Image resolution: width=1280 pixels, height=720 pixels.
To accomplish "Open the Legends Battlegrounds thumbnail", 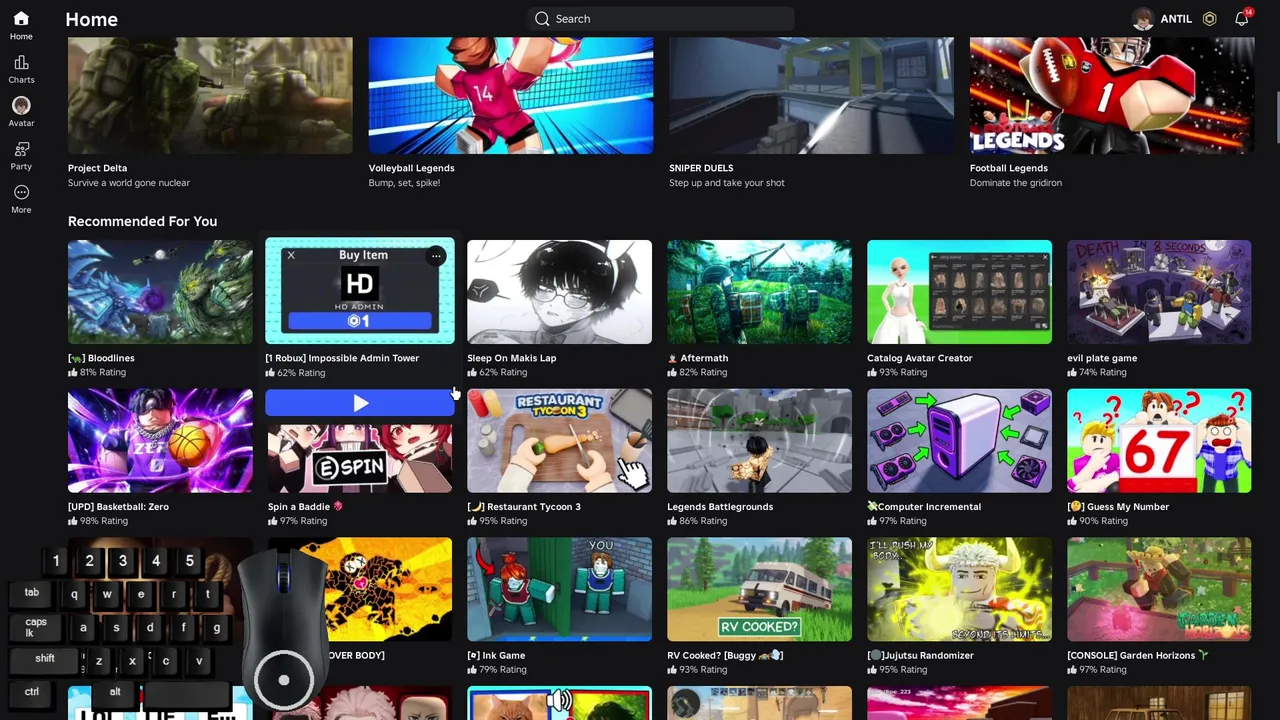I will pyautogui.click(x=759, y=441).
